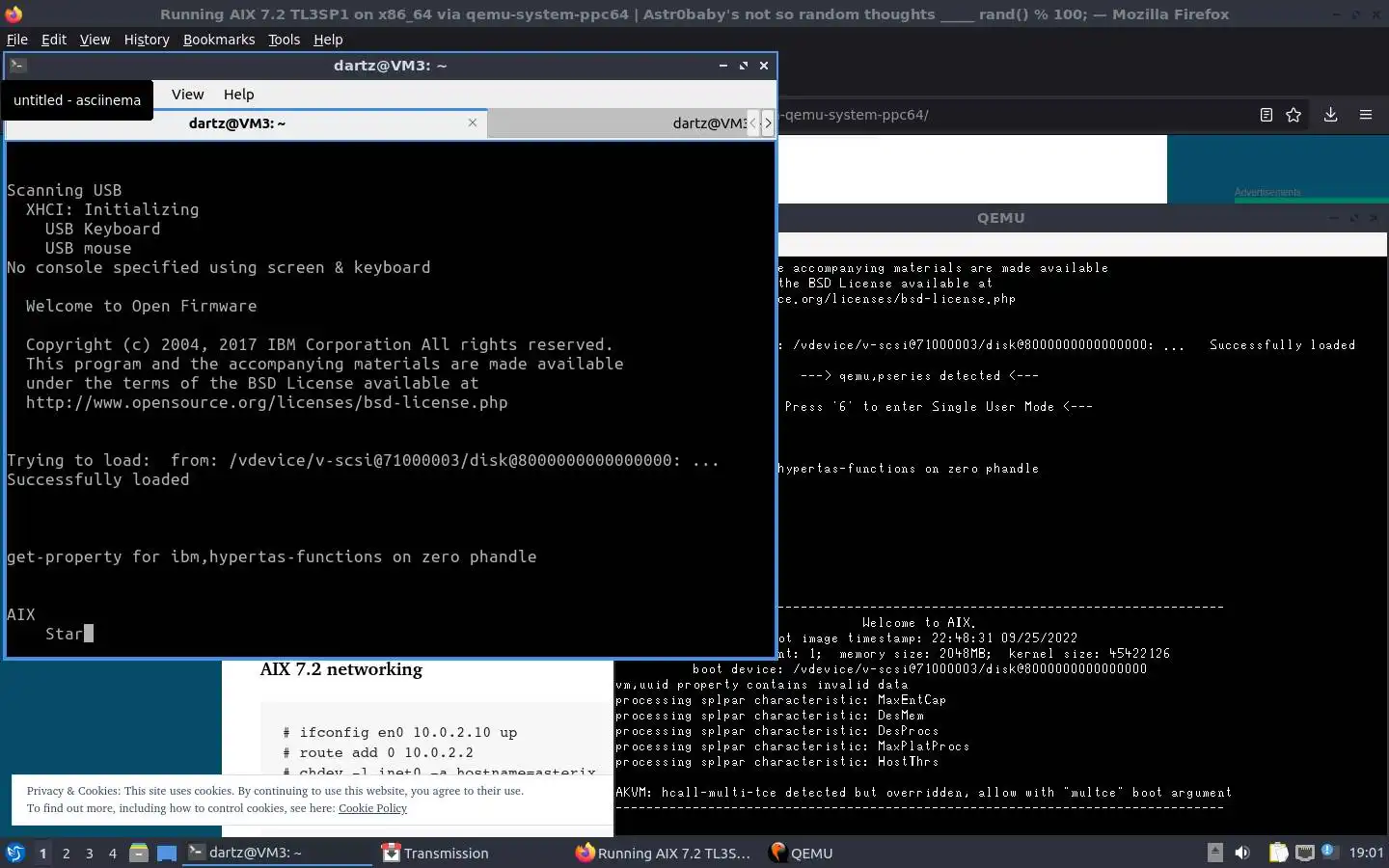Maximize the dartz@VM3 terminal window
This screenshot has width=1389, height=868.
[744, 66]
